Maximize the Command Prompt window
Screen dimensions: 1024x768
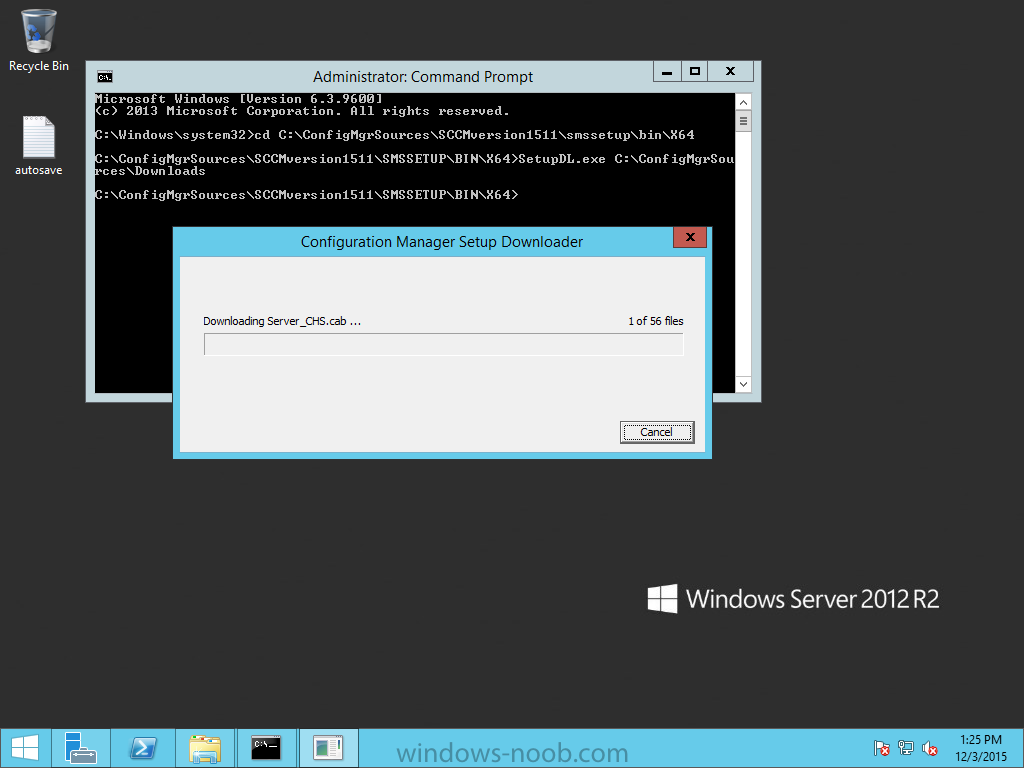[695, 71]
